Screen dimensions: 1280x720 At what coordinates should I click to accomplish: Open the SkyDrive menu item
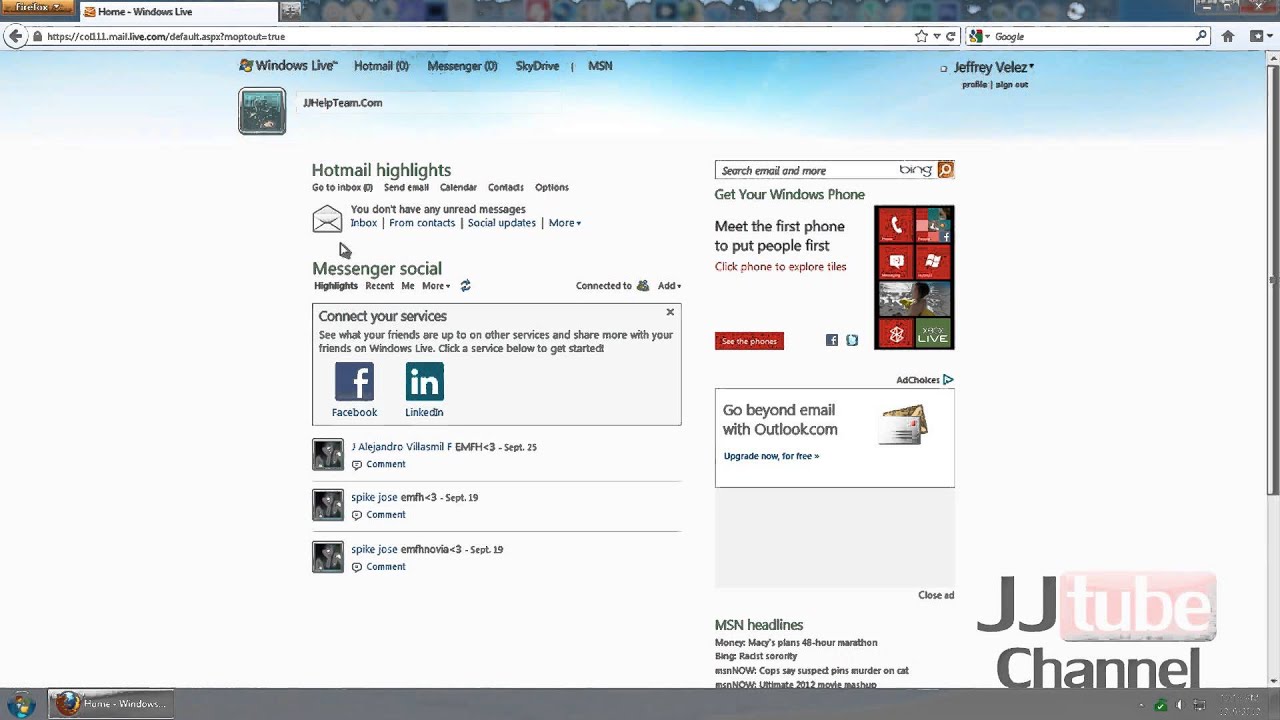tap(537, 66)
